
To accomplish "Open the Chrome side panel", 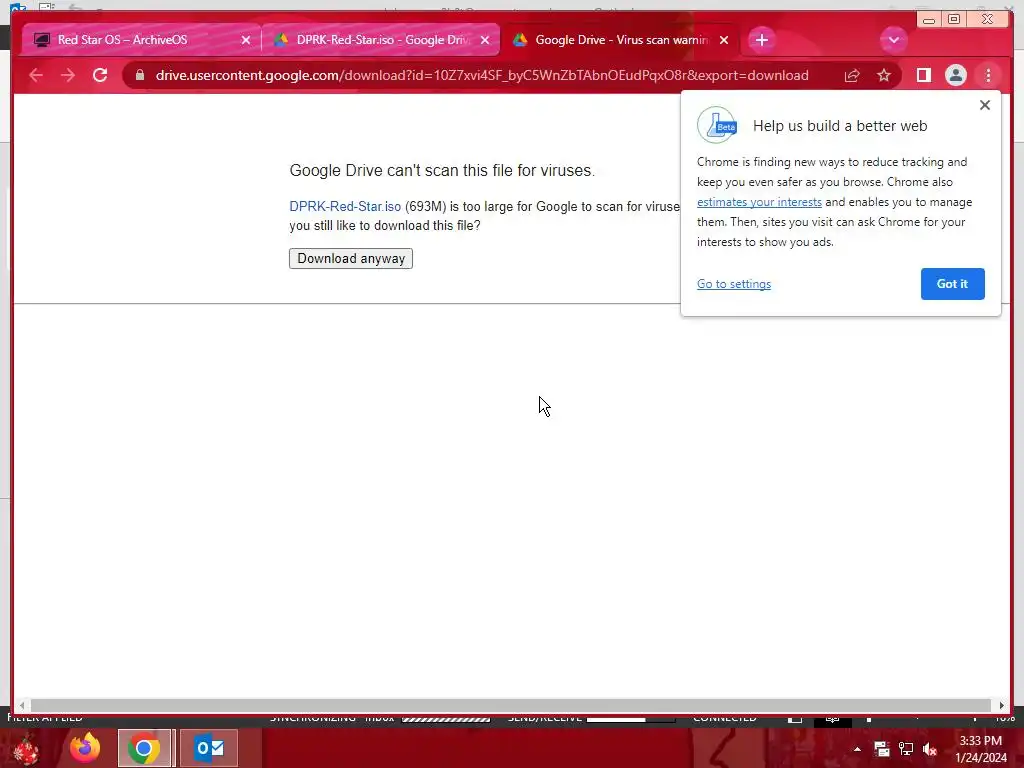I will (923, 75).
